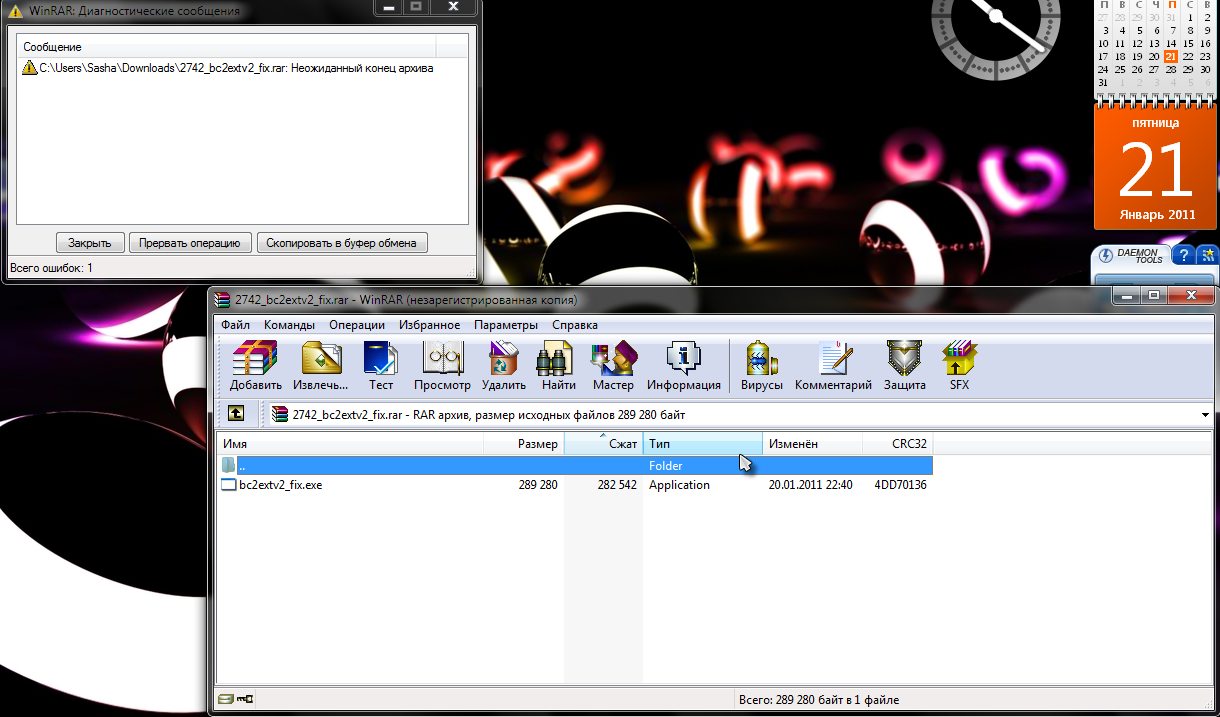Click the Закрыть button
Image resolution: width=1220 pixels, height=717 pixels.
[x=90, y=243]
